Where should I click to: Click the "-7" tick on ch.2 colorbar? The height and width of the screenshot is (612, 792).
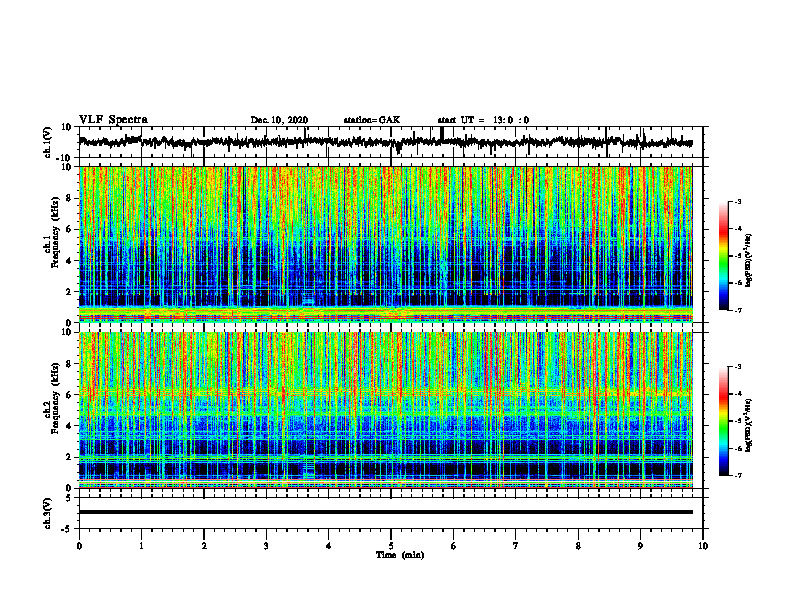click(738, 476)
